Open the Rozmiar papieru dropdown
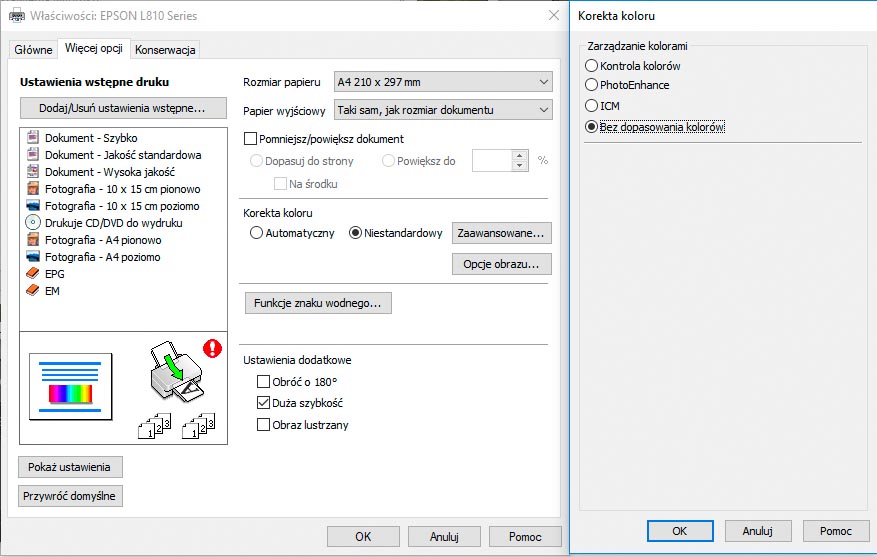The height and width of the screenshot is (557, 877). (443, 82)
